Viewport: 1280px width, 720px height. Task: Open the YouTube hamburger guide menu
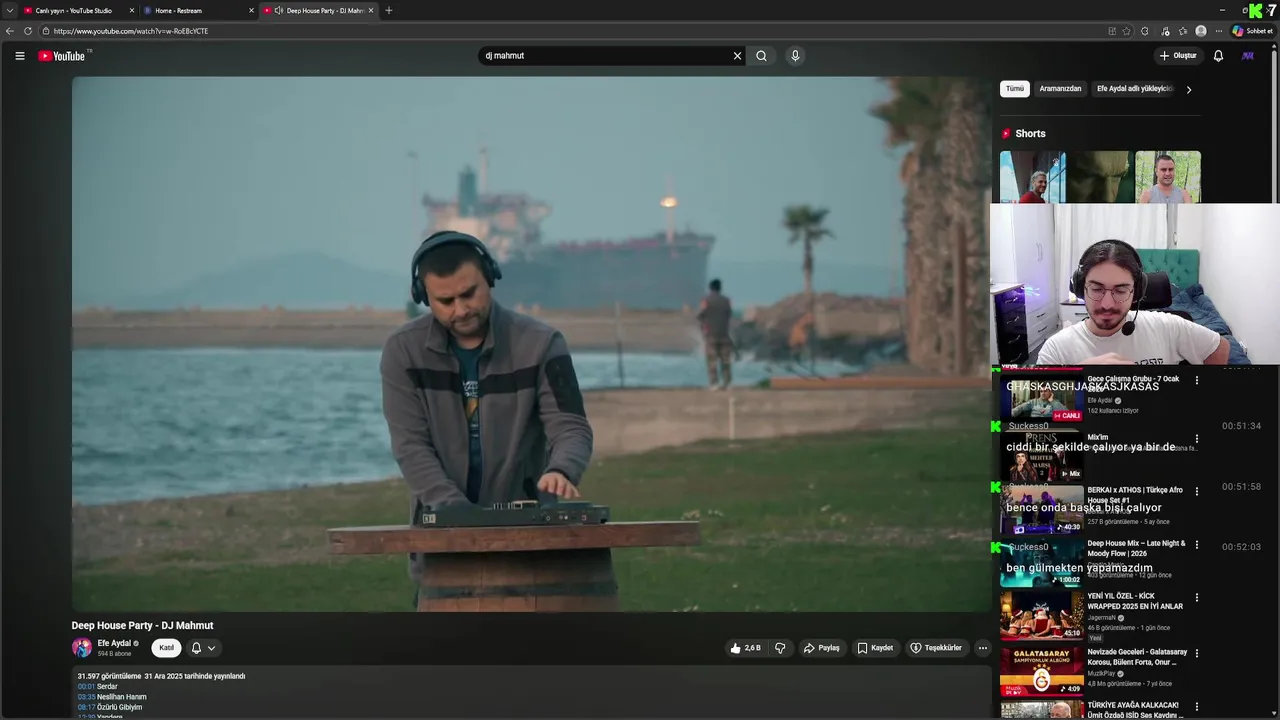pyautogui.click(x=19, y=56)
